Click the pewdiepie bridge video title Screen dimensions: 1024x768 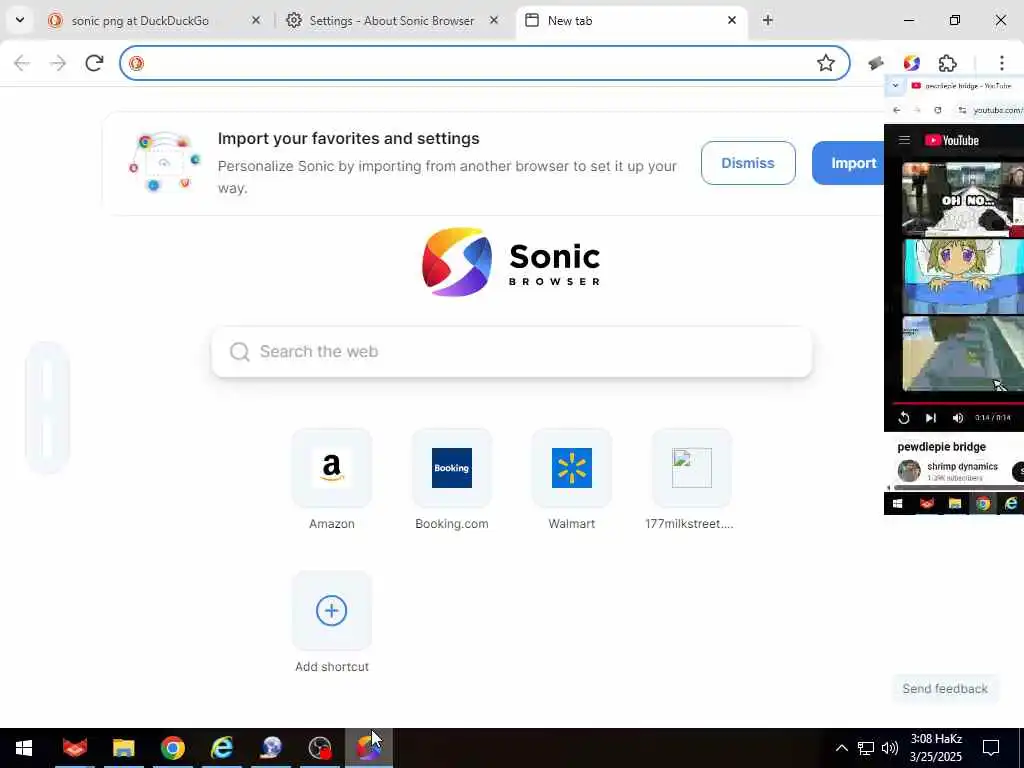click(x=941, y=447)
